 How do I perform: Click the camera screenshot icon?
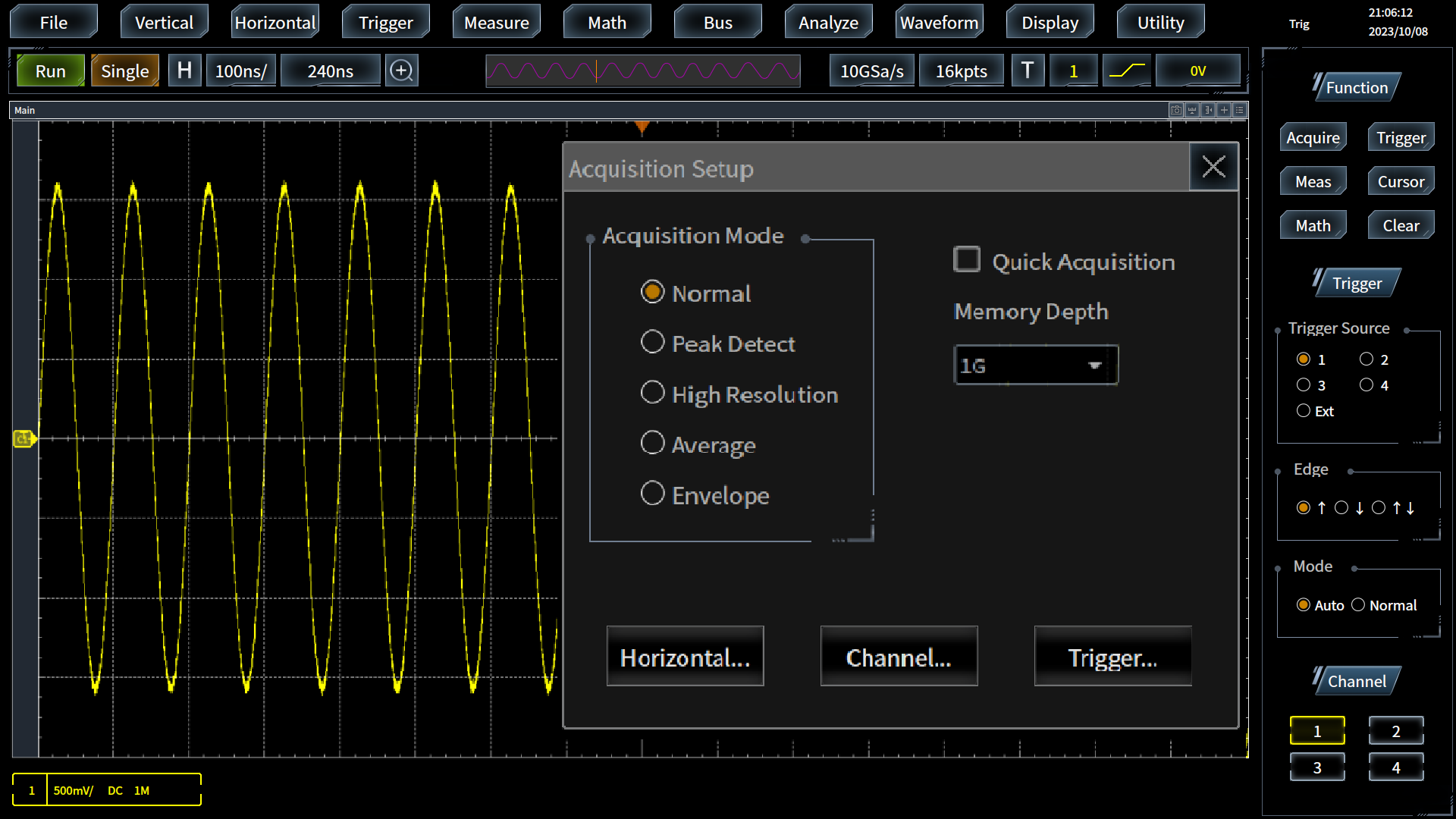(x=1176, y=110)
